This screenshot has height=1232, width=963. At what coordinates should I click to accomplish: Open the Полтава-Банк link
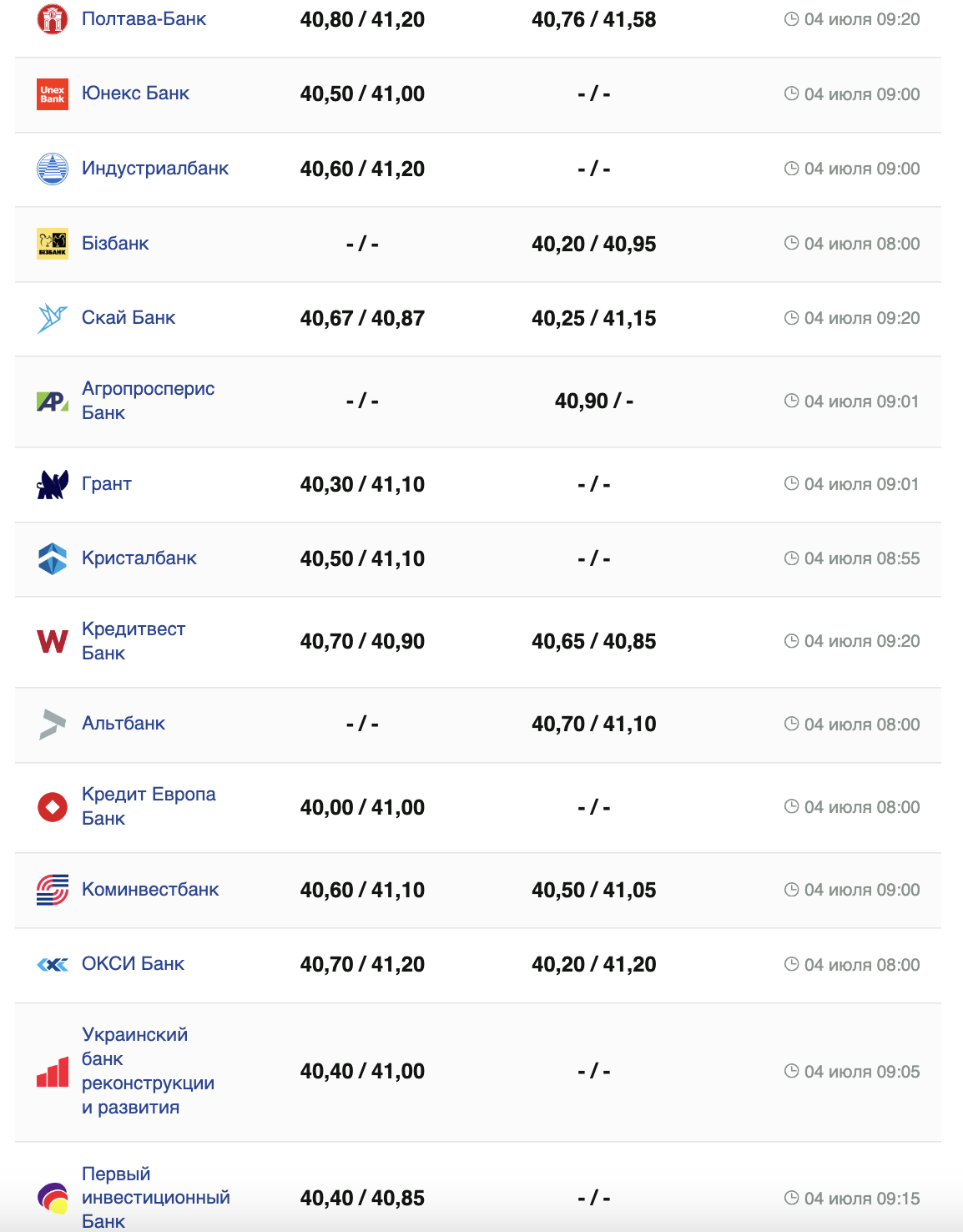click(x=144, y=19)
